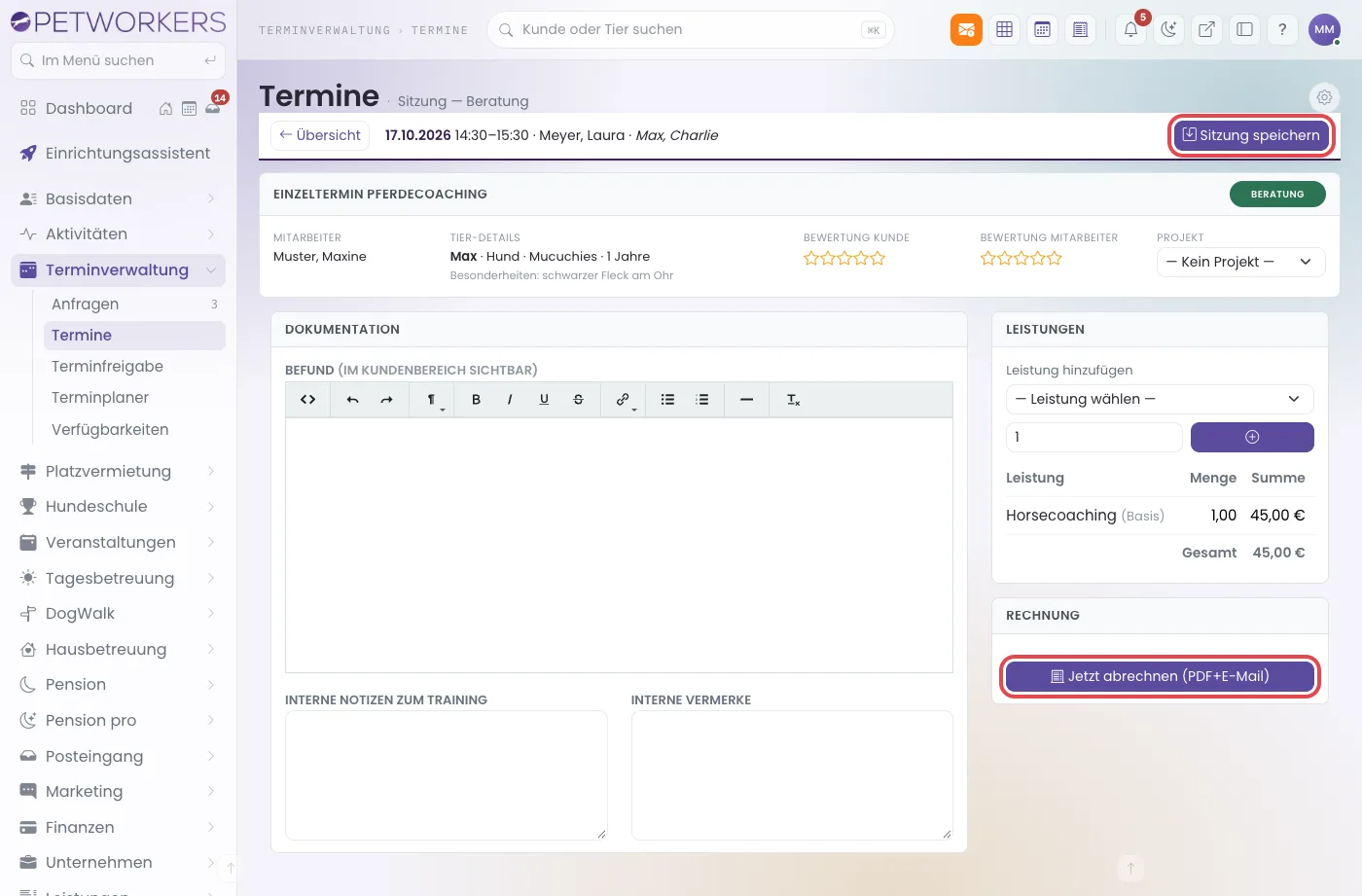
Task: Redo the edit in the Befund editor
Action: point(386,400)
